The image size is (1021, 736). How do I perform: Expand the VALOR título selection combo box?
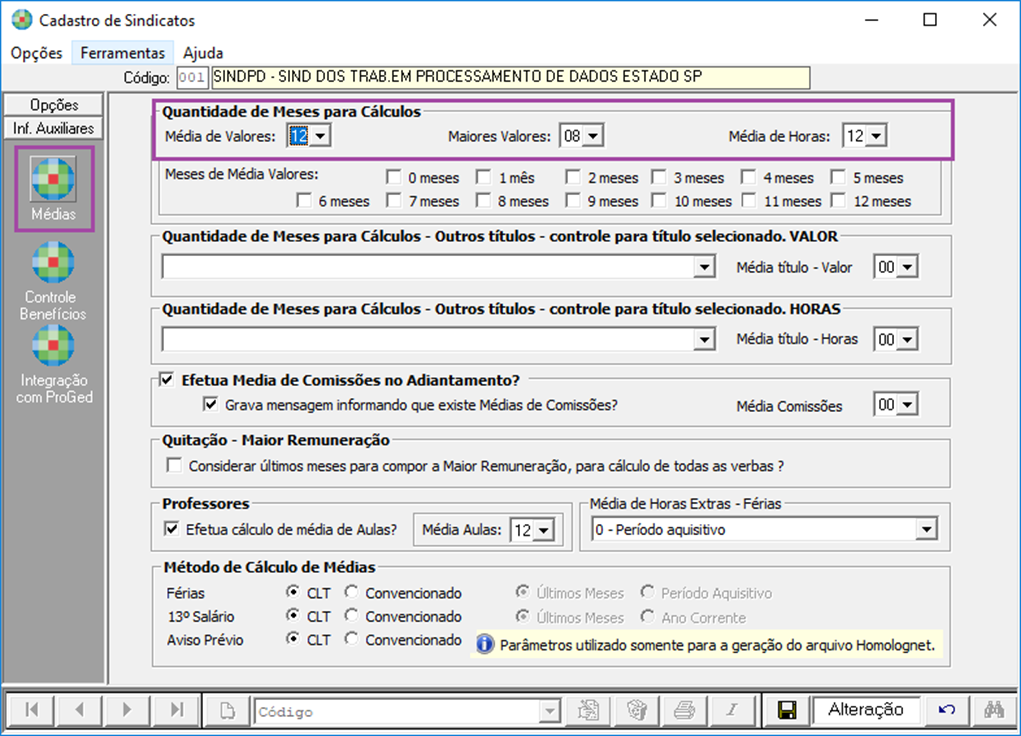pyautogui.click(x=704, y=267)
